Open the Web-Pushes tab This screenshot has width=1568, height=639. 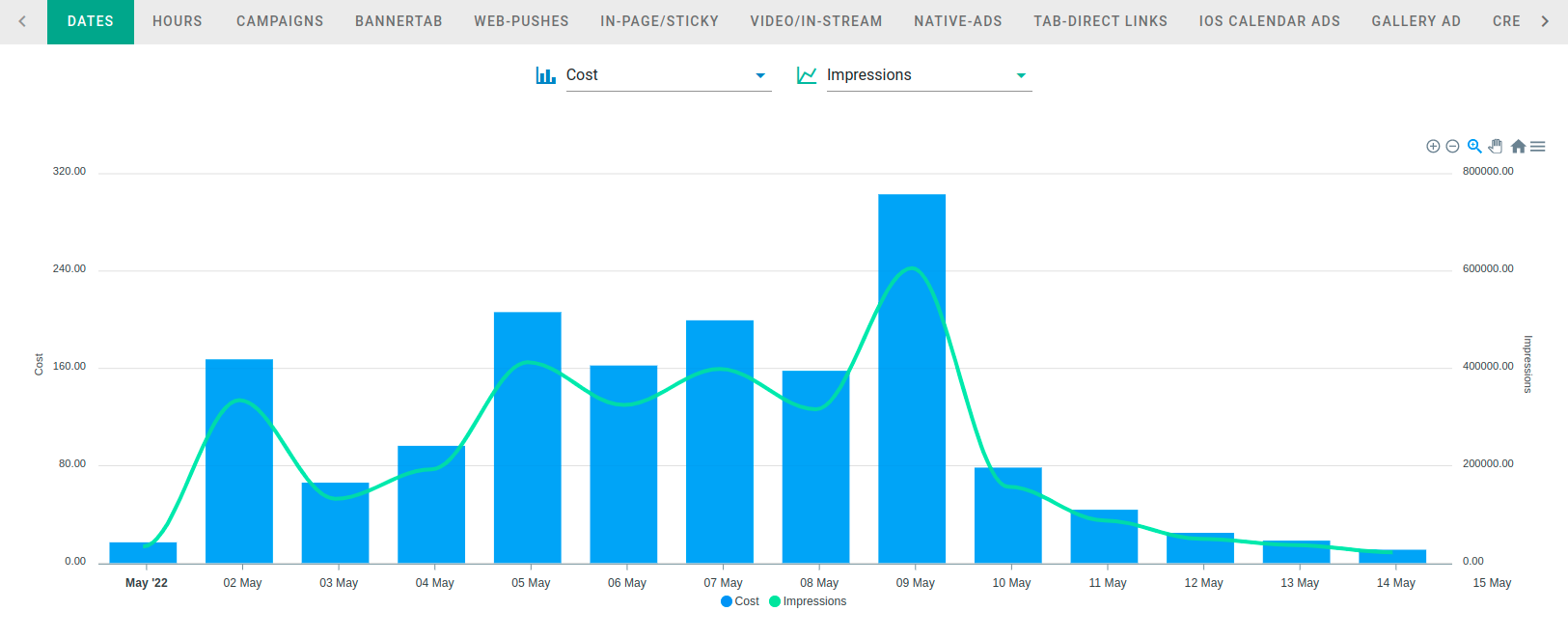[x=521, y=21]
